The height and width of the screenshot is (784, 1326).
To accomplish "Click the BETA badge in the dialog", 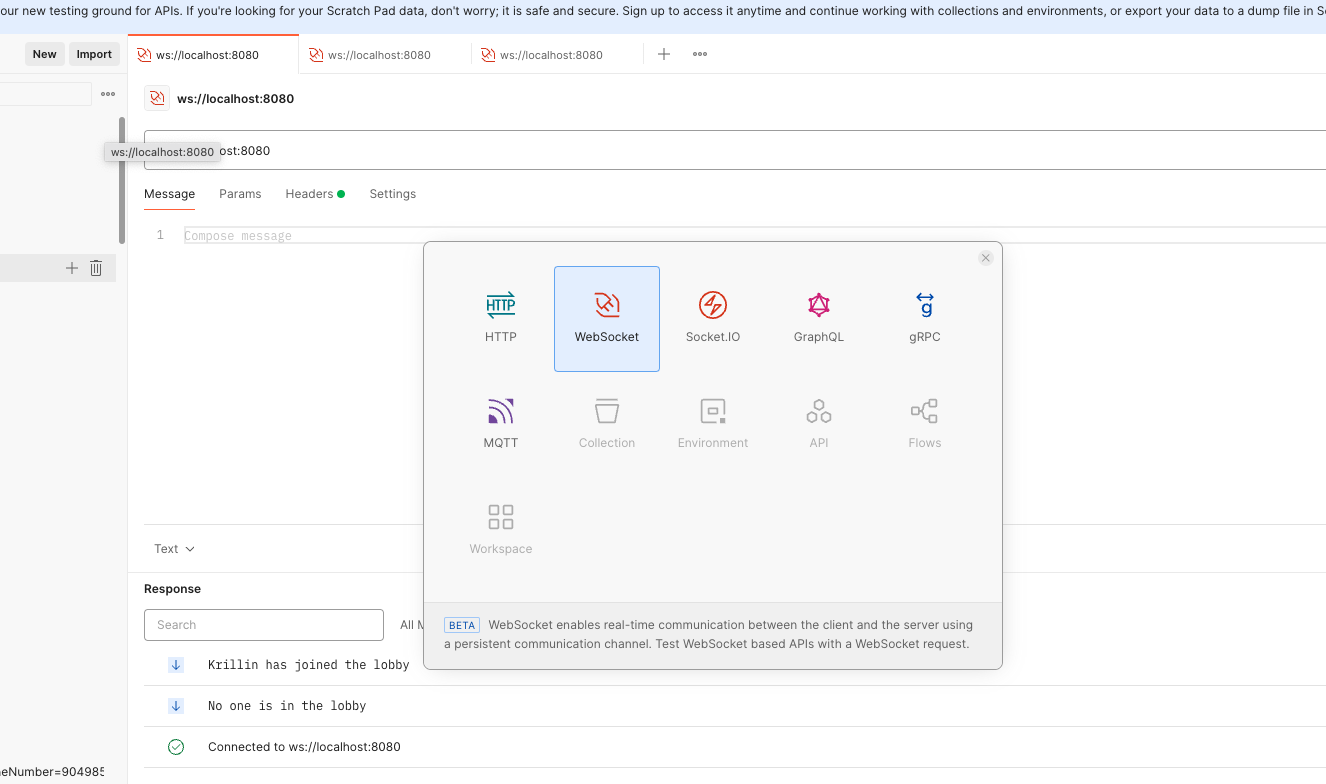I will (462, 625).
